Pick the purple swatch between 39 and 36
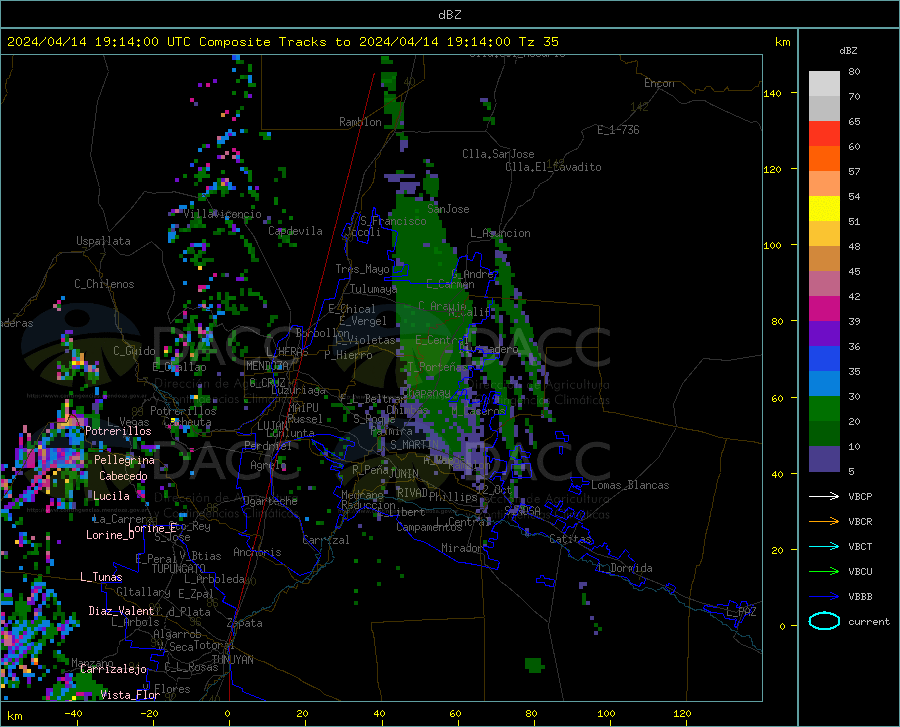The width and height of the screenshot is (900, 727). coord(824,334)
